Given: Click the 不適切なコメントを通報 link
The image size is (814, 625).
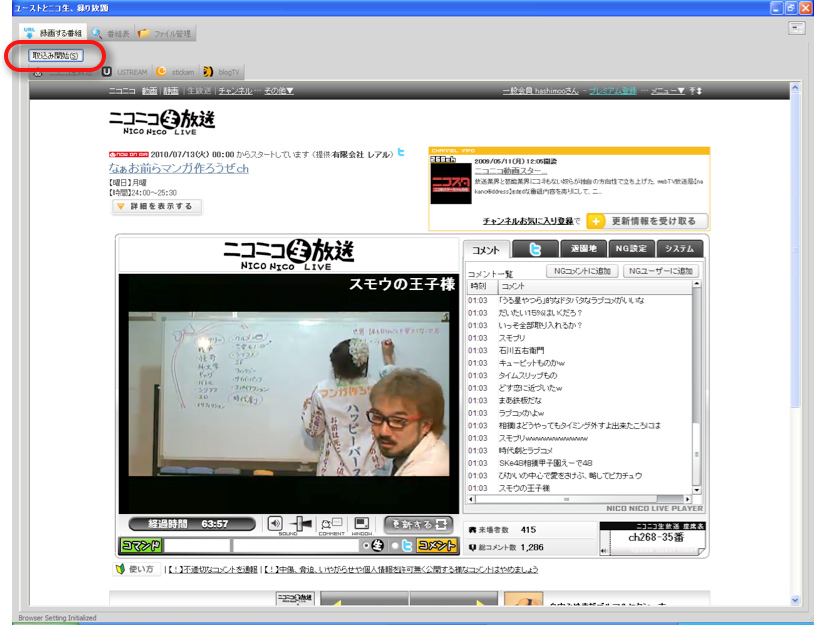Looking at the screenshot, I should [x=213, y=569].
